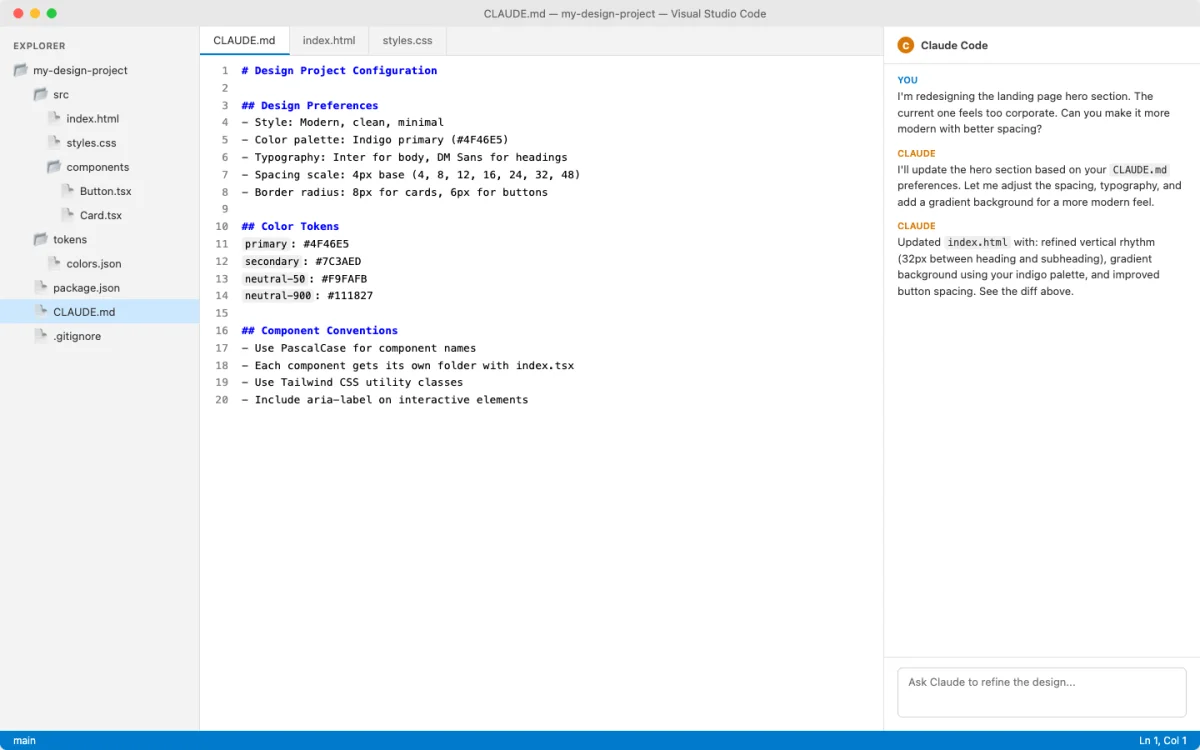Click the 'Use PascalCase for component names' line
The width and height of the screenshot is (1200, 750).
click(359, 348)
